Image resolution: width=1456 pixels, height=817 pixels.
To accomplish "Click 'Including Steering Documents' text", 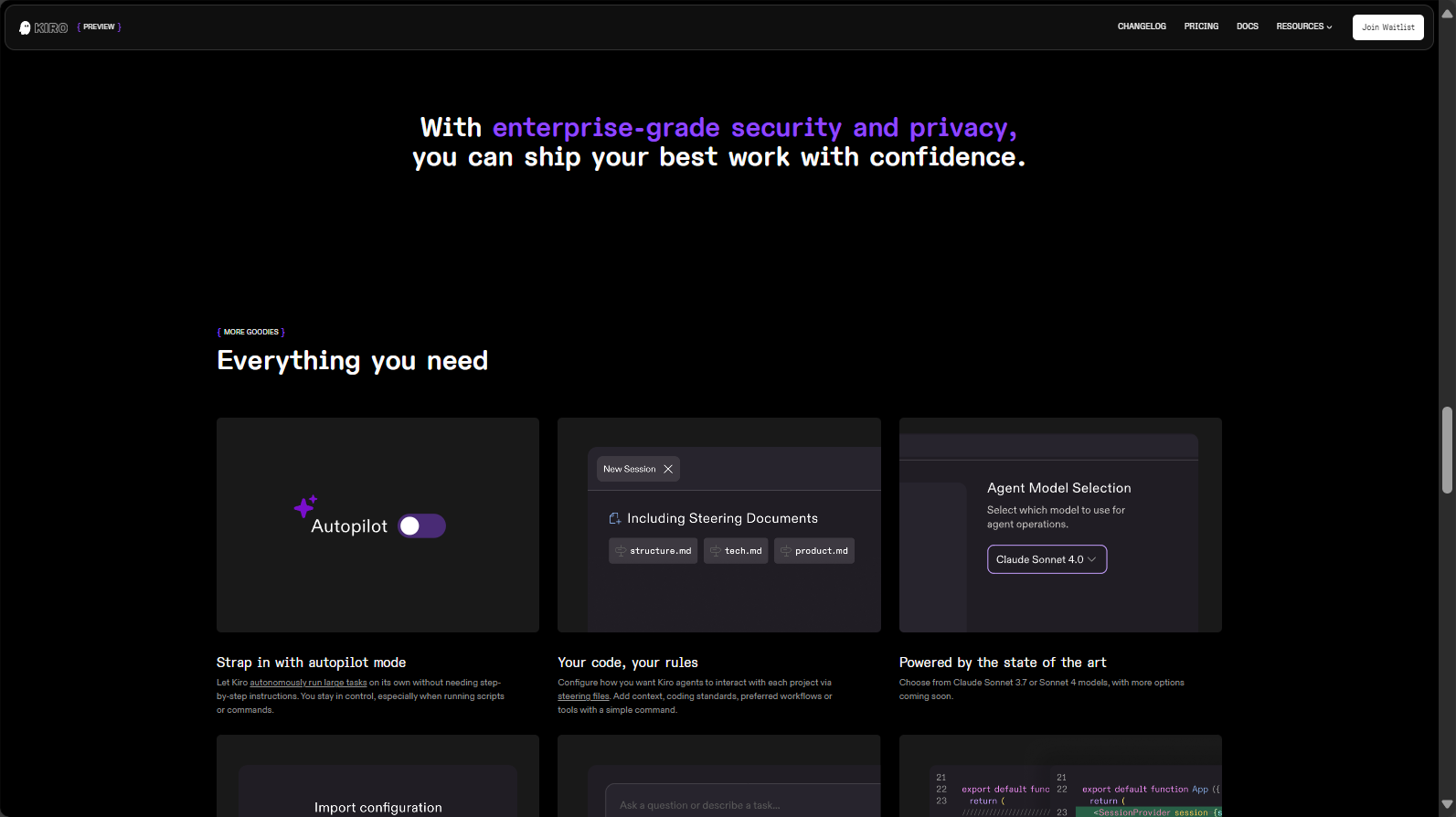I will [x=722, y=518].
